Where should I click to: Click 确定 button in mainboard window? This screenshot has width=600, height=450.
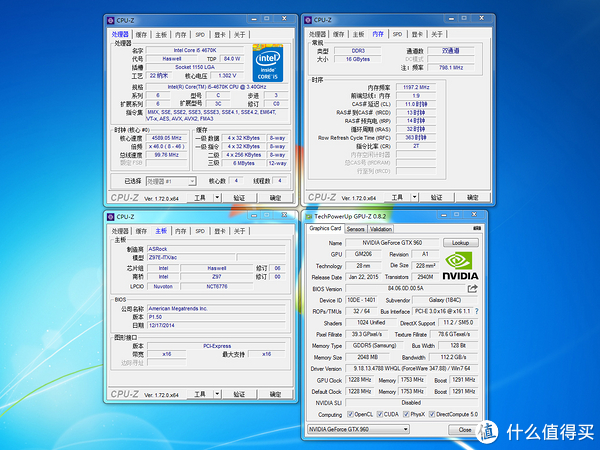(276, 394)
